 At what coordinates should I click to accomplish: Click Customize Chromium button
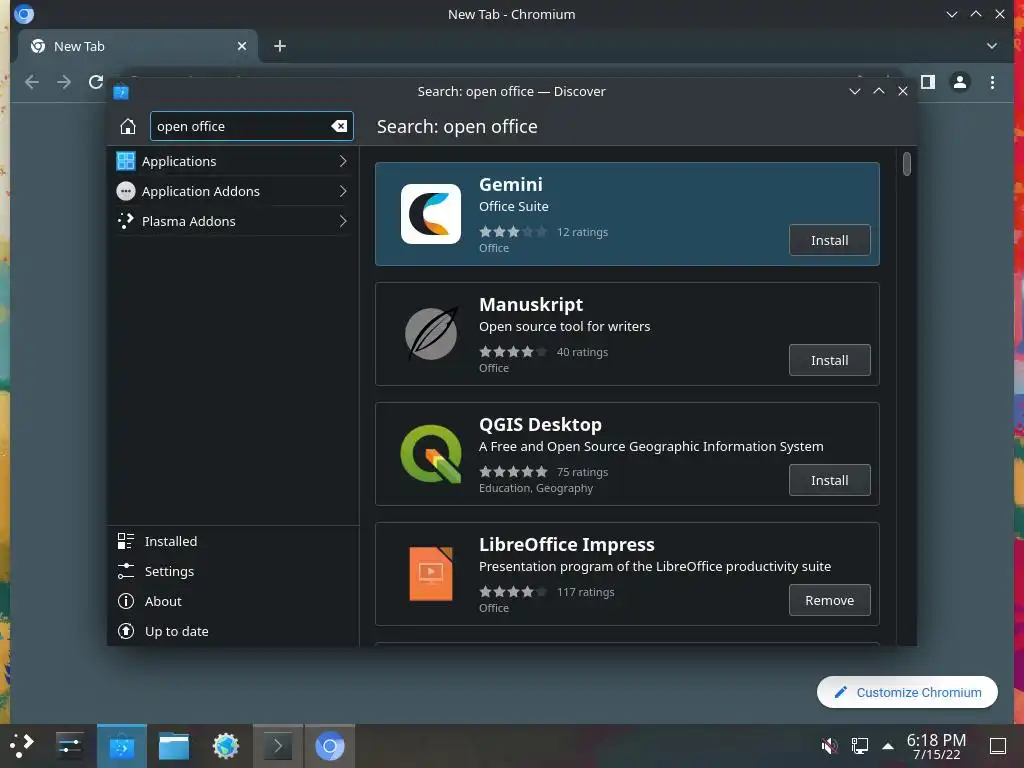(x=907, y=692)
